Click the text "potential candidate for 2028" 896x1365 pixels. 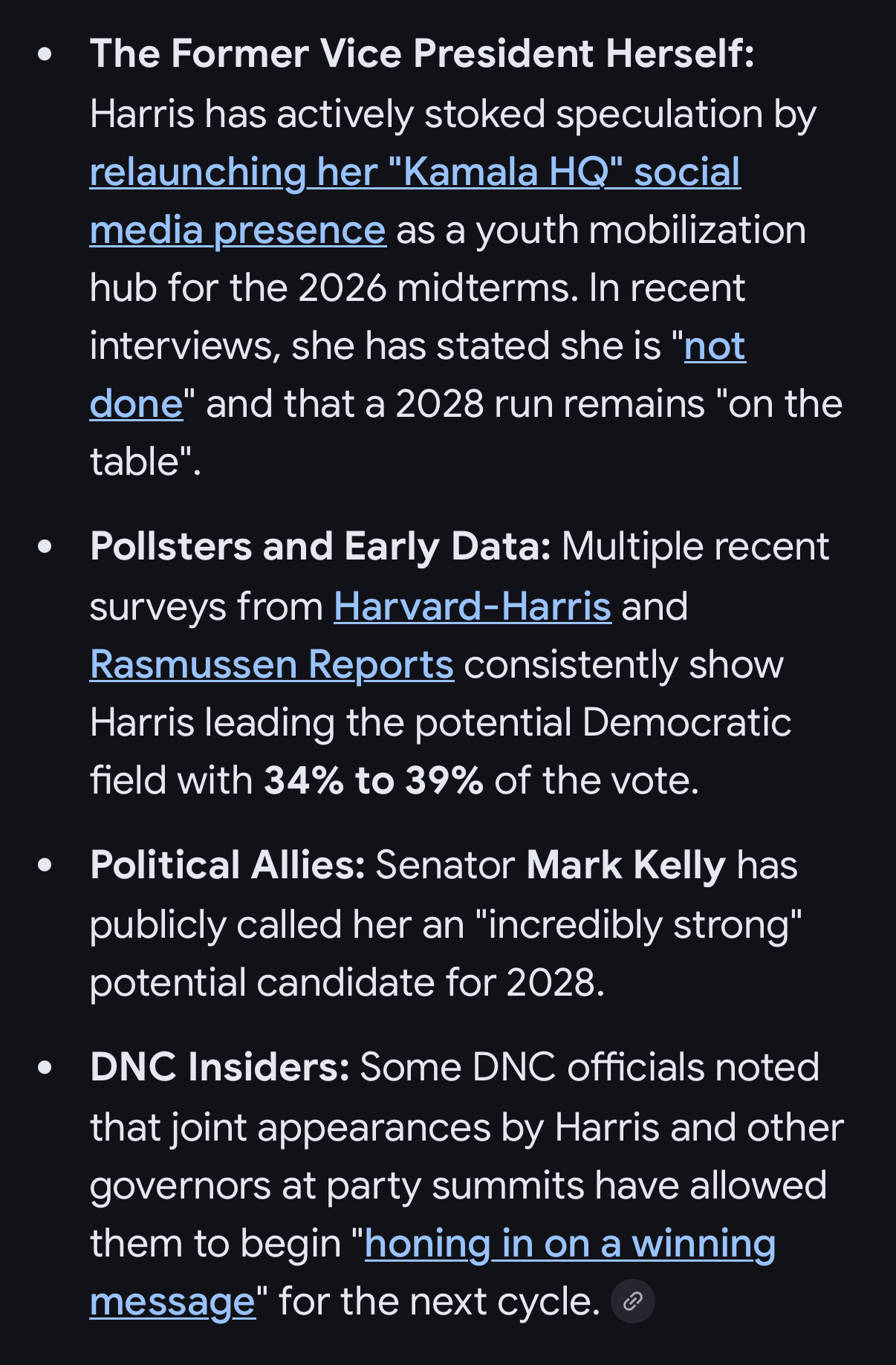tap(346, 983)
